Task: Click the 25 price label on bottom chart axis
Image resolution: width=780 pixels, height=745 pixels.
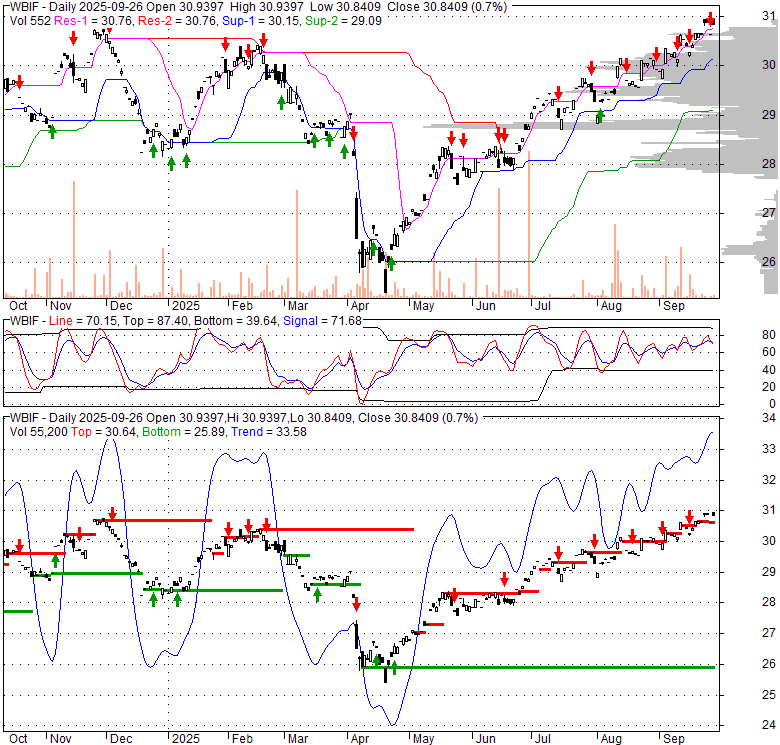Action: [x=769, y=695]
